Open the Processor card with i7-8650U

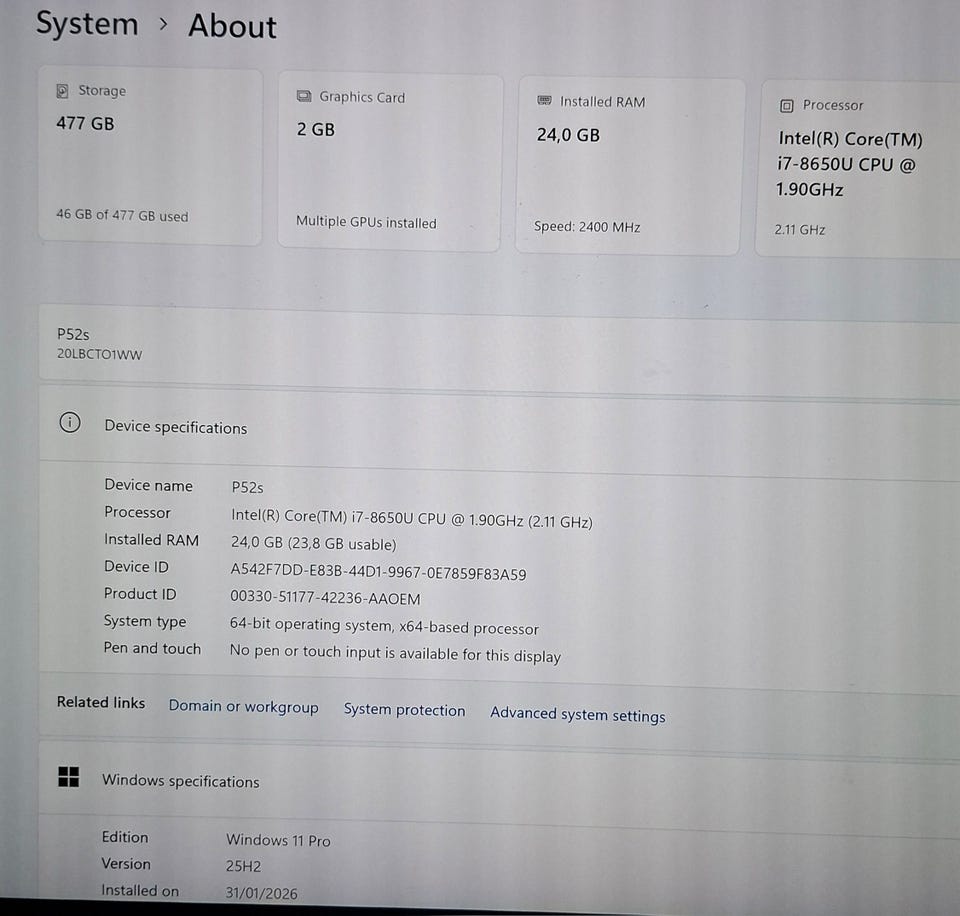coord(858,170)
